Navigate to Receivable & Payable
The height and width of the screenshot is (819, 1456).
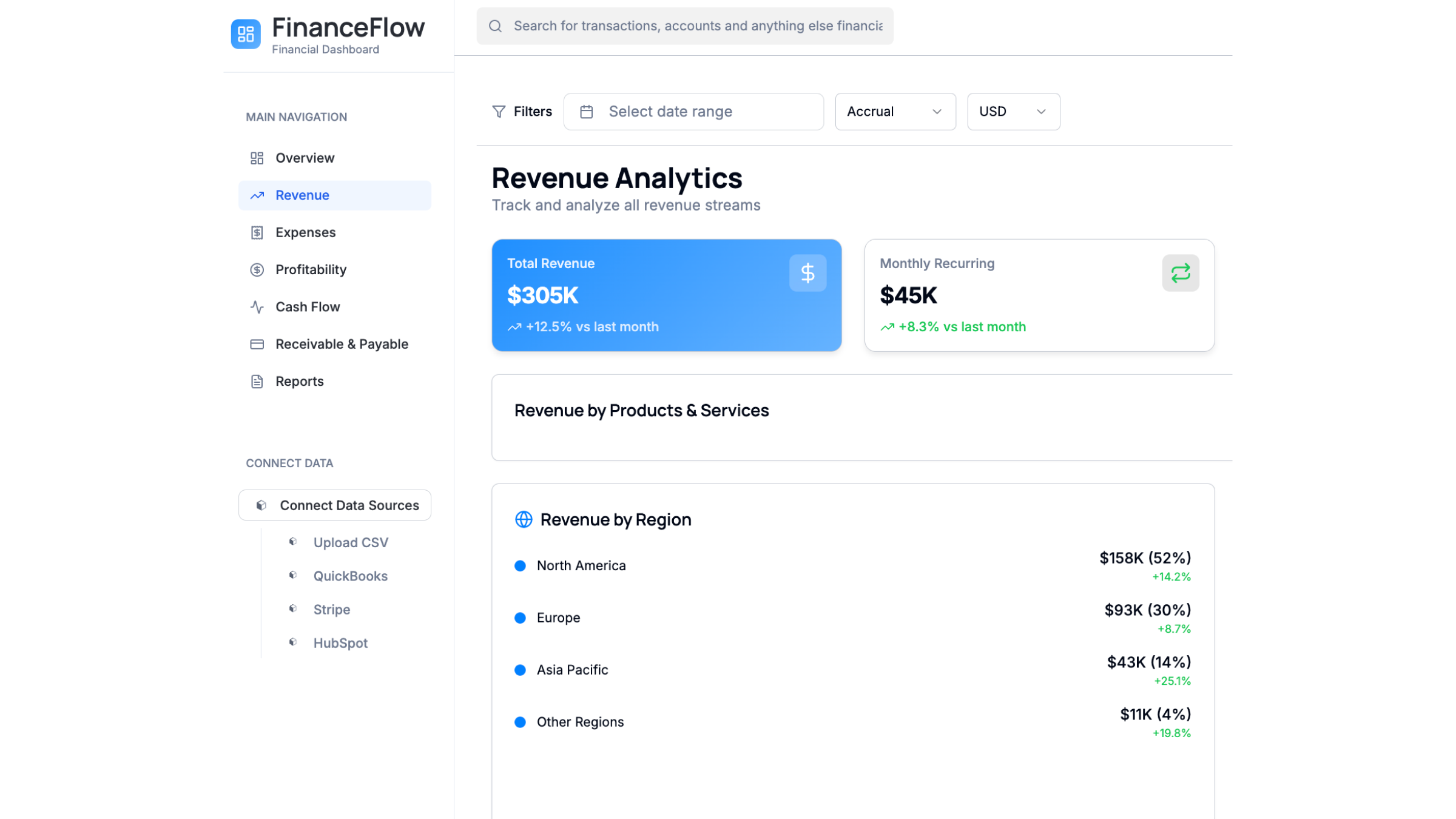(342, 344)
